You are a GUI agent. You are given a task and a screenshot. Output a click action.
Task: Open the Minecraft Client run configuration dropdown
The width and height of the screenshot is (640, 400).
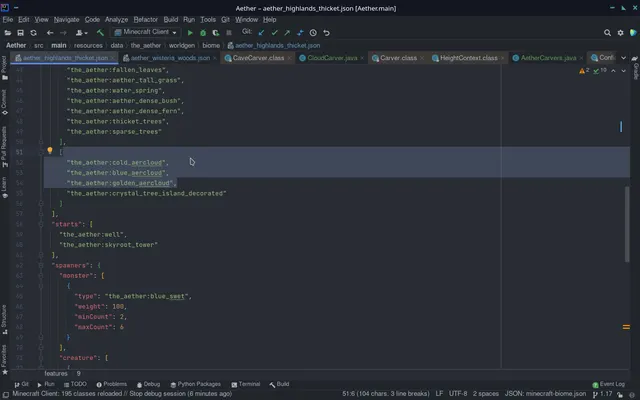click(146, 32)
